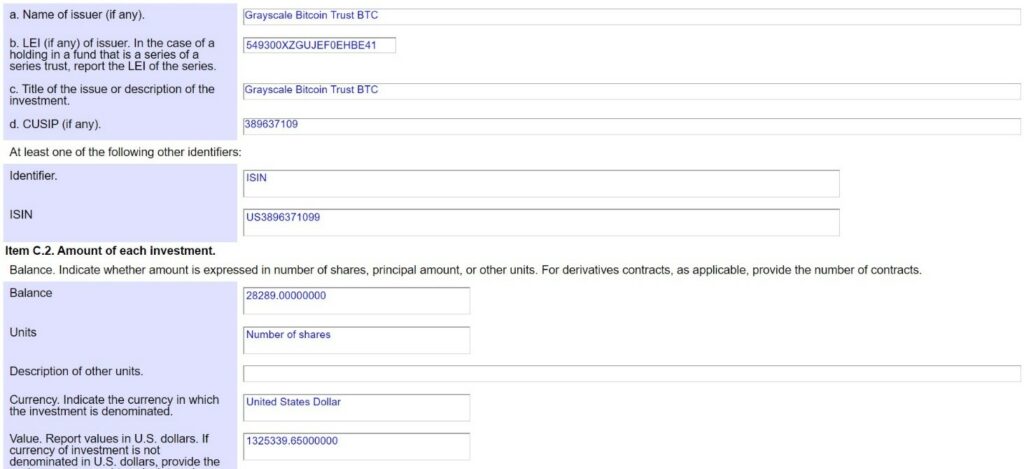Click the 'Units' label cell
1024x469 pixels.
[120, 340]
